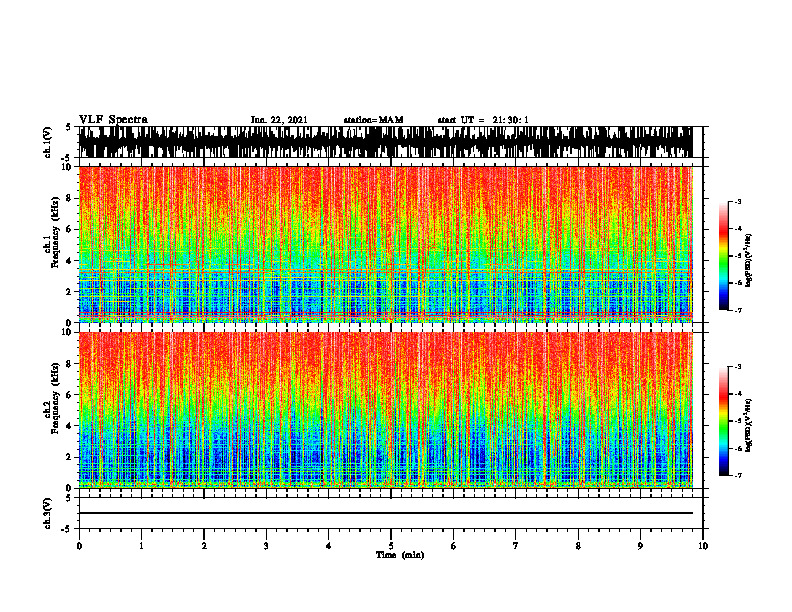Click time axis tick label "0"
792x612 pixels.
[79, 546]
